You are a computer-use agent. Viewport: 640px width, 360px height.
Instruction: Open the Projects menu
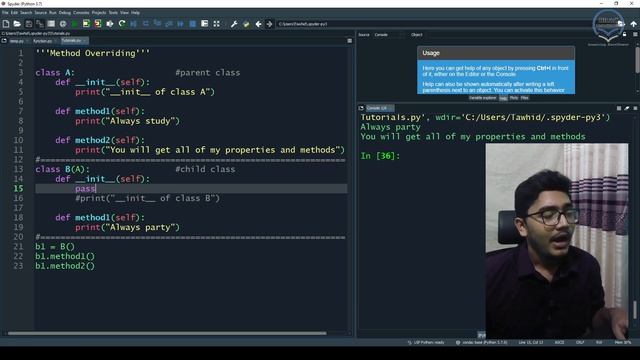click(x=99, y=13)
